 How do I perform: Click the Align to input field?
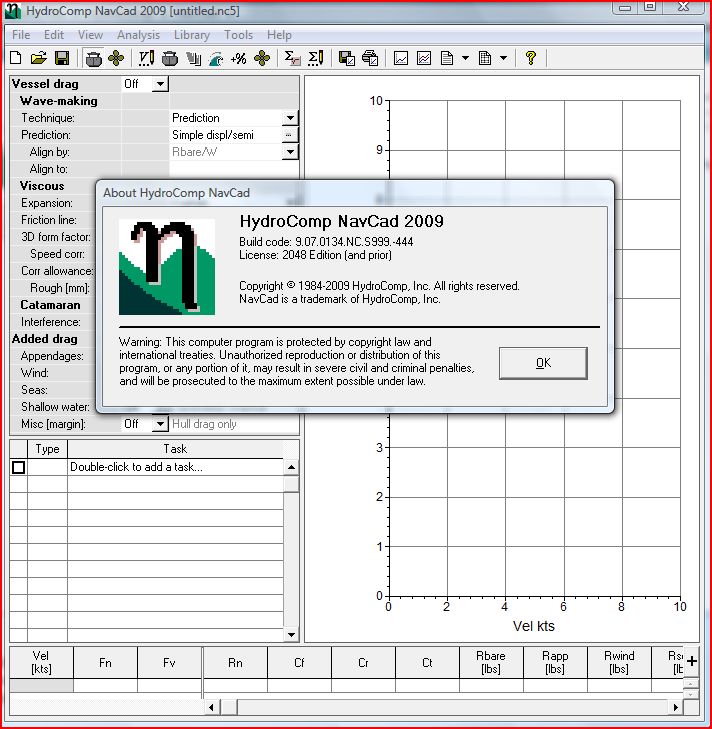pos(234,169)
